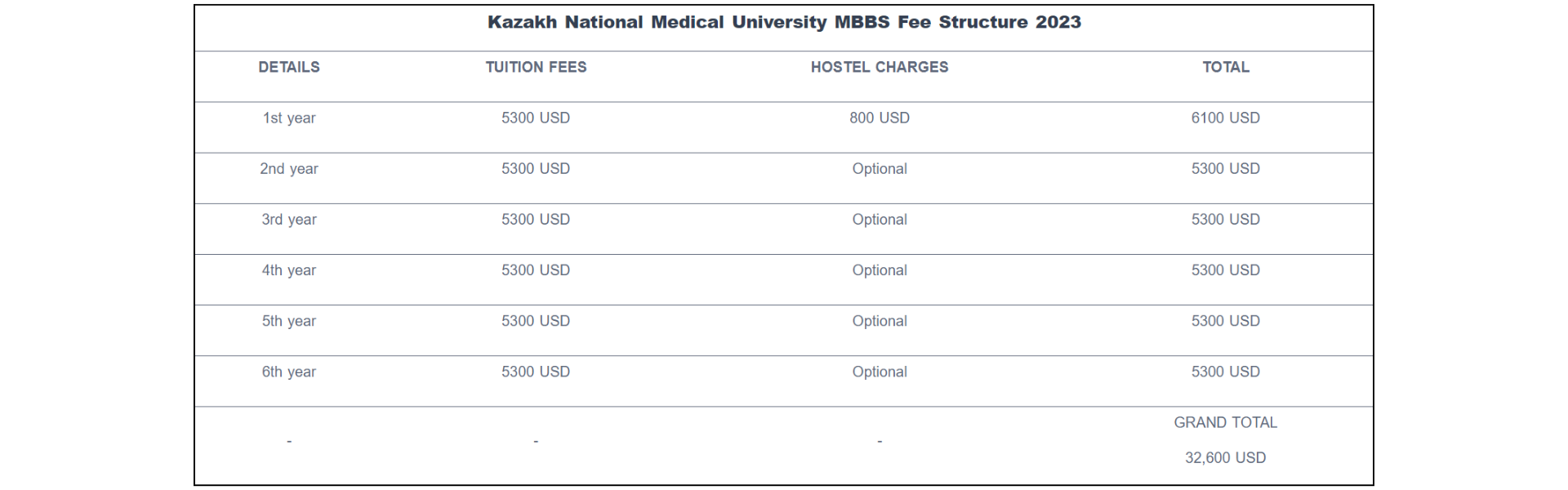Click the 2nd year row label
This screenshot has width=1568, height=490.
pyautogui.click(x=289, y=168)
